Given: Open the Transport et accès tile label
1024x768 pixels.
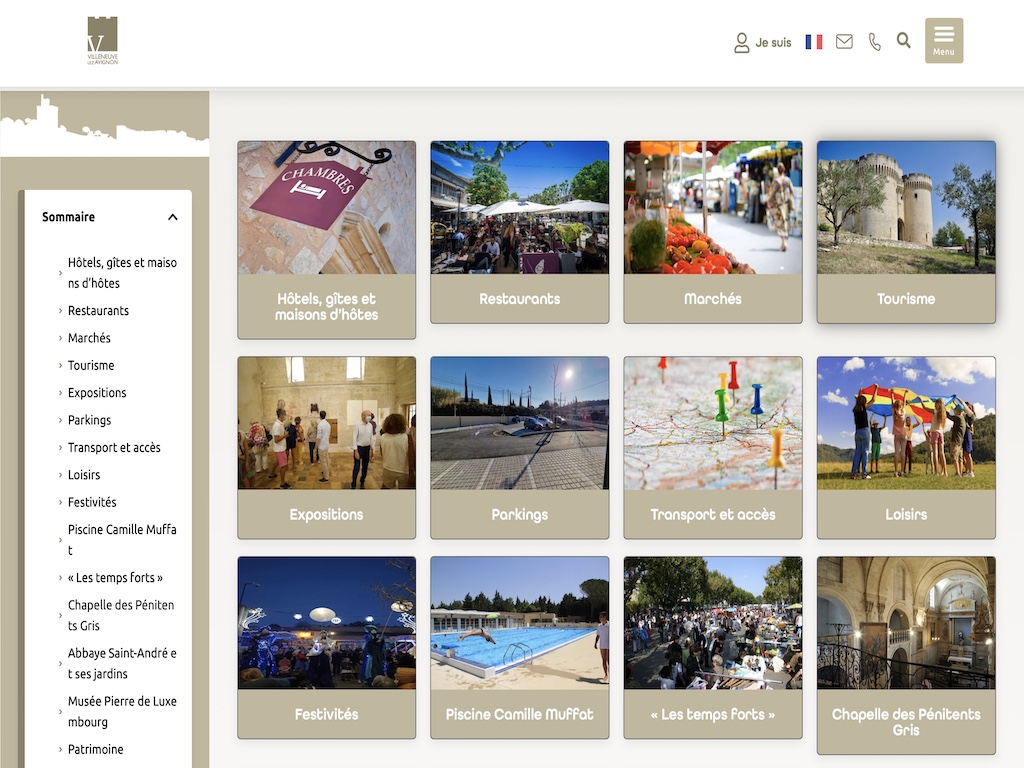Looking at the screenshot, I should click(712, 515).
